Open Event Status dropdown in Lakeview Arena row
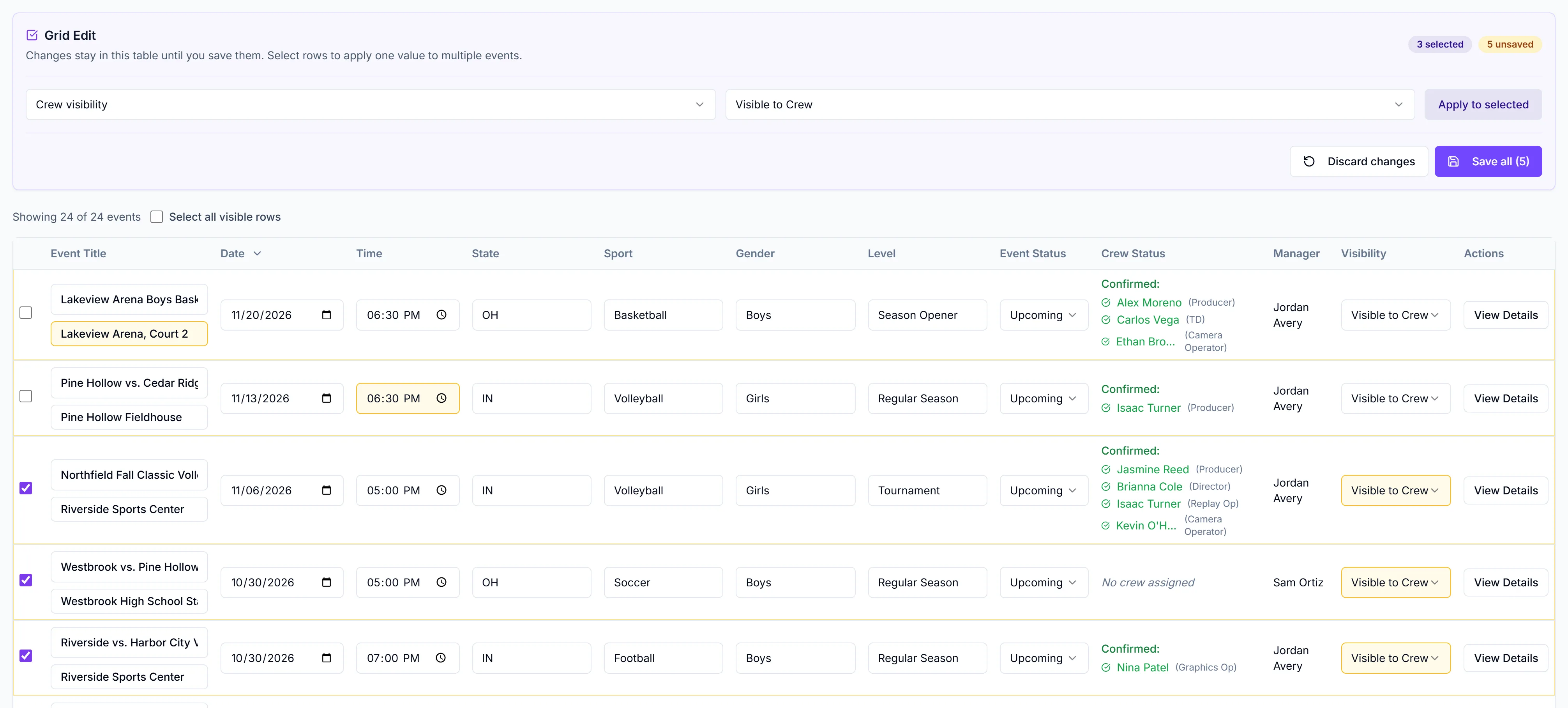The width and height of the screenshot is (1568, 708). 1043,315
